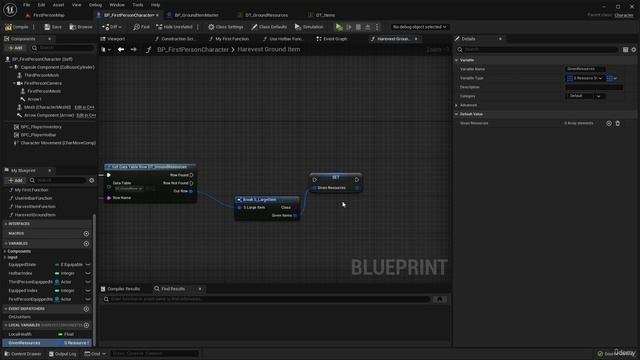Open the Debug menu

(95, 5)
